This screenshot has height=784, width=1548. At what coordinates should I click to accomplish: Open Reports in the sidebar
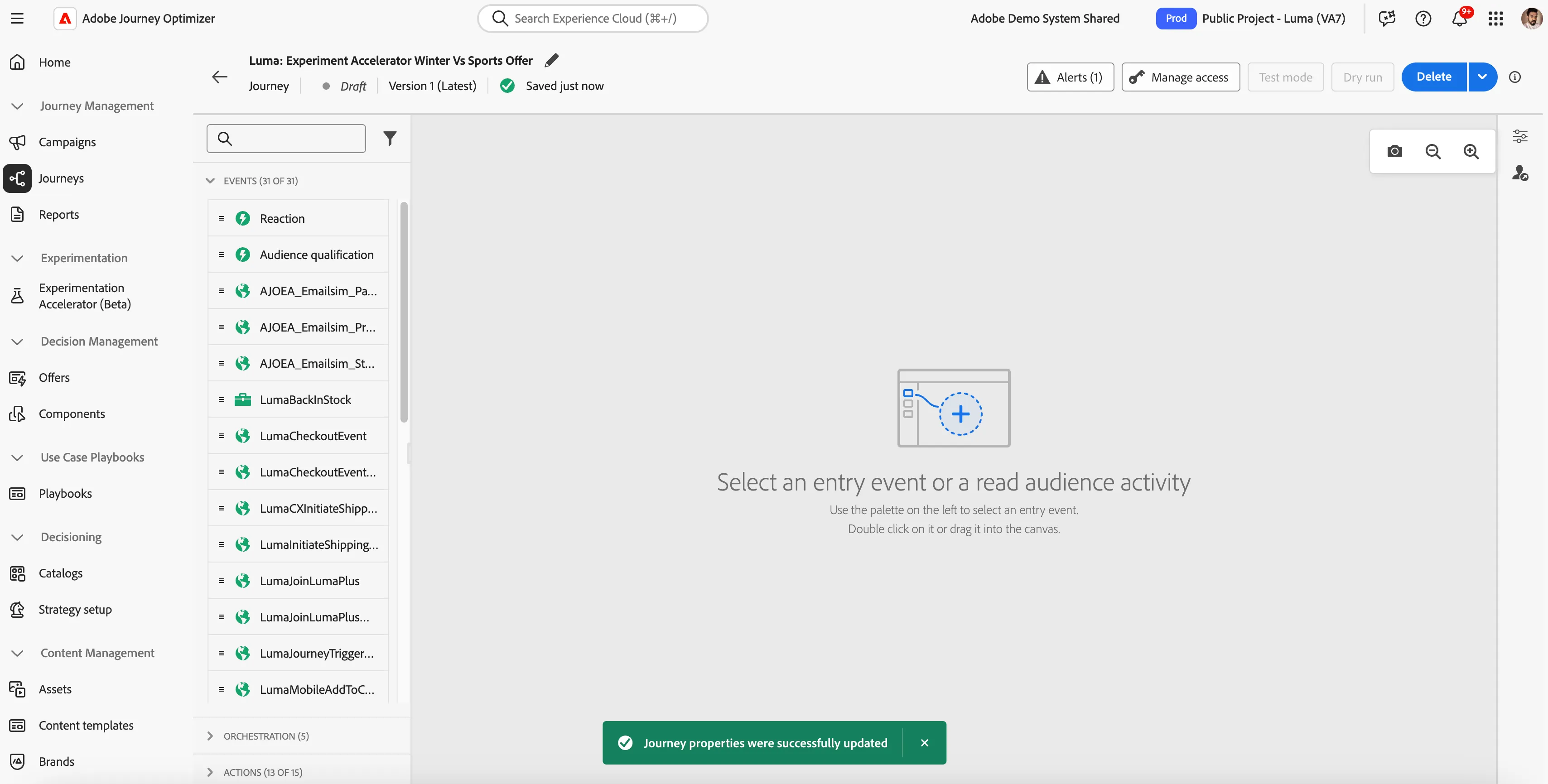point(59,215)
